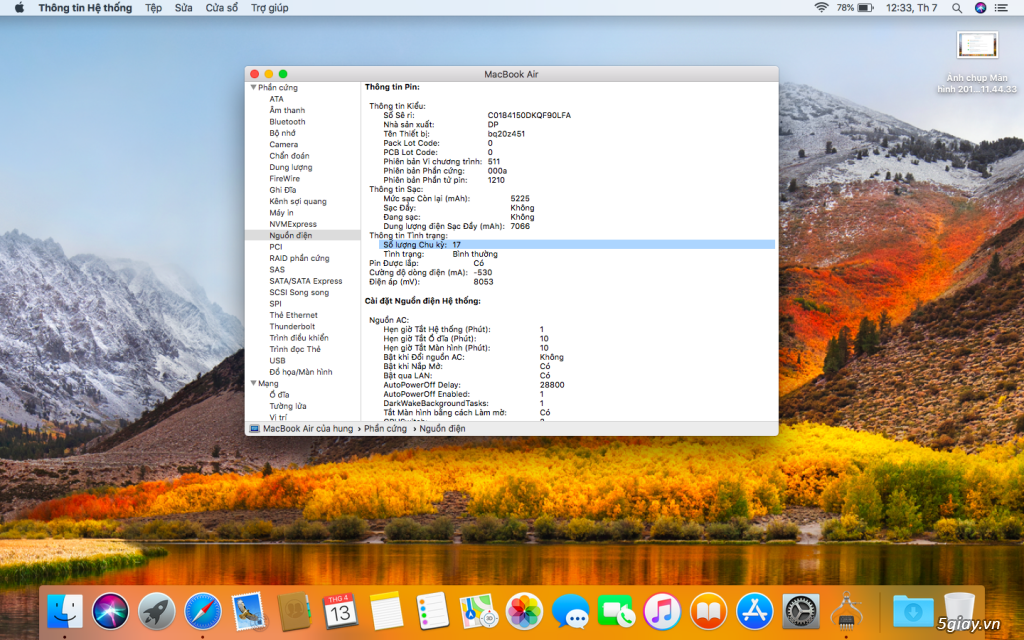Select the Ảnh chụp Màn hình desktop file
Image resolution: width=1024 pixels, height=640 pixels.
point(977,63)
